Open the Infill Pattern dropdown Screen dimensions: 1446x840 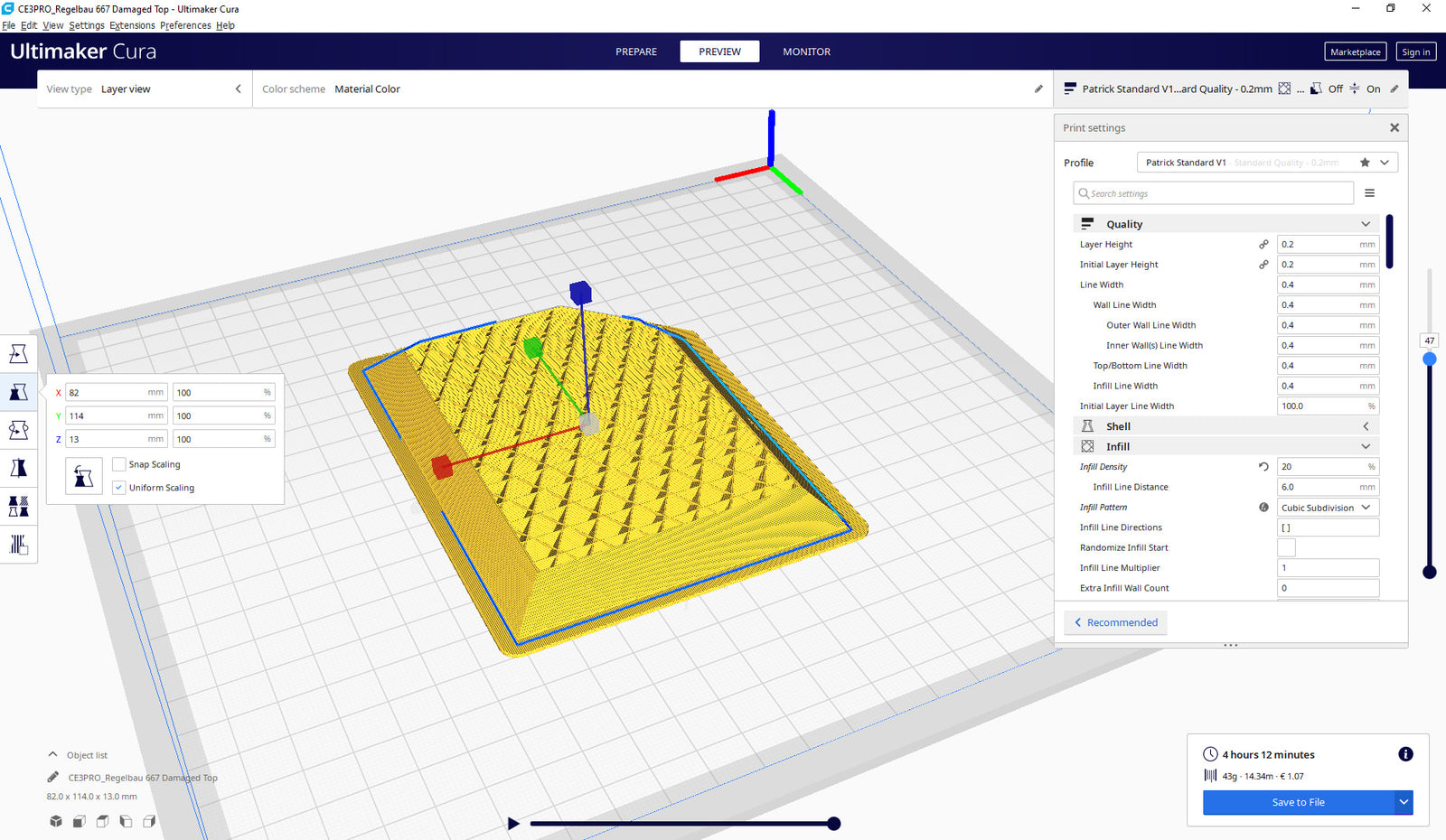tap(1327, 508)
